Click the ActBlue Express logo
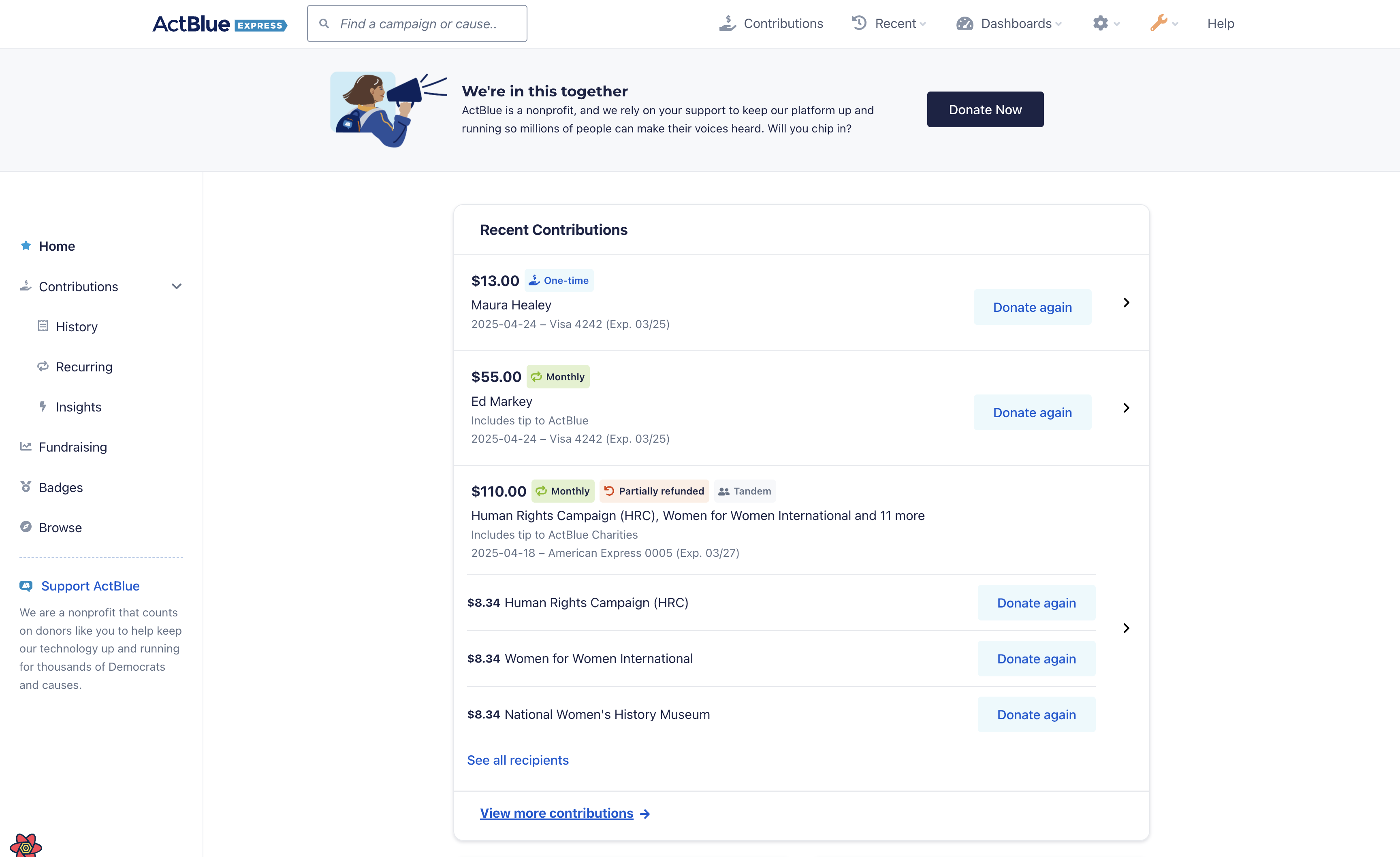The height and width of the screenshot is (857, 1400). [x=219, y=24]
